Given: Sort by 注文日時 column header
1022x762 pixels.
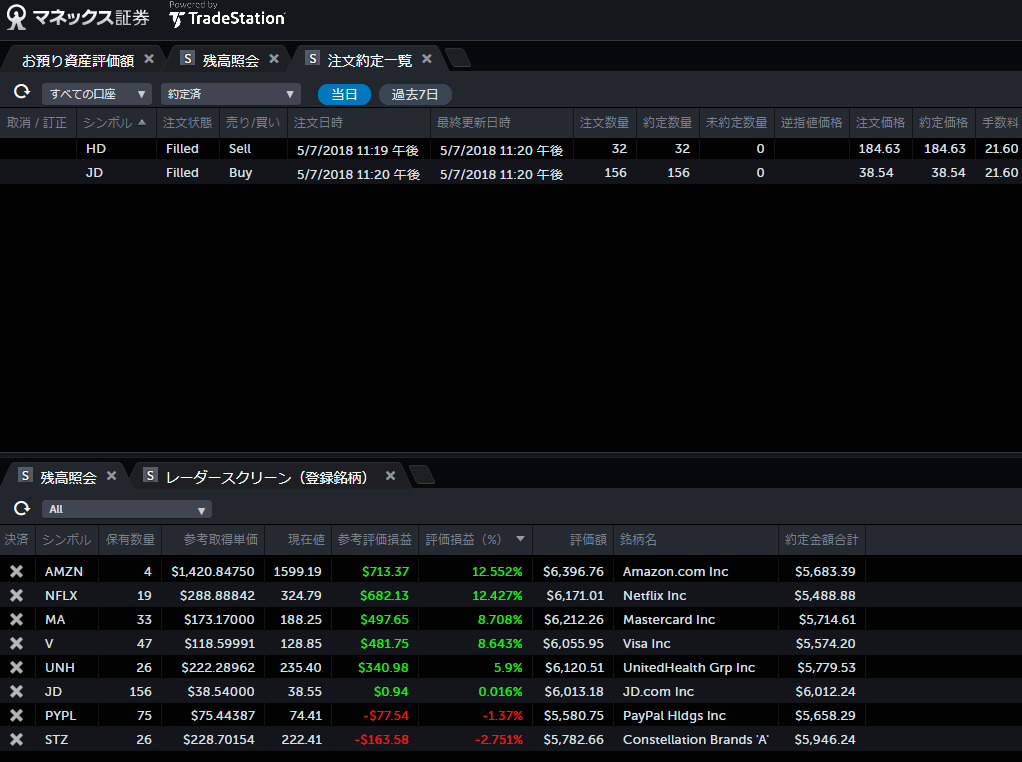Looking at the screenshot, I should (358, 123).
